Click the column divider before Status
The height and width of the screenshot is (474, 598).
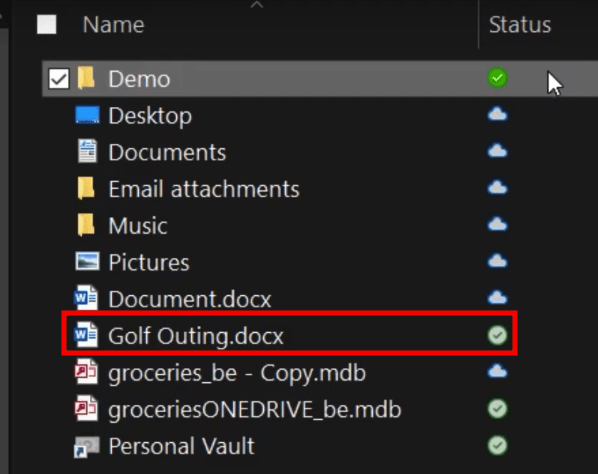tap(478, 24)
